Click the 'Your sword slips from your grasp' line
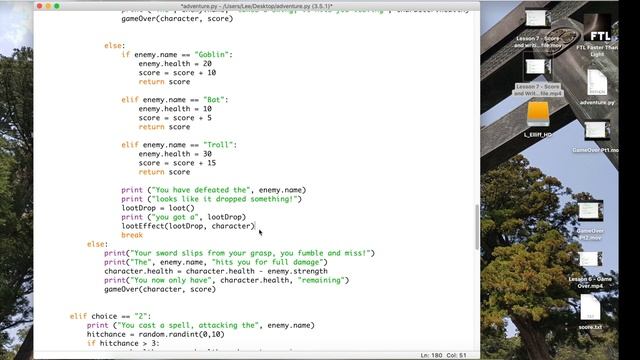The height and width of the screenshot is (360, 640). [x=239, y=253]
